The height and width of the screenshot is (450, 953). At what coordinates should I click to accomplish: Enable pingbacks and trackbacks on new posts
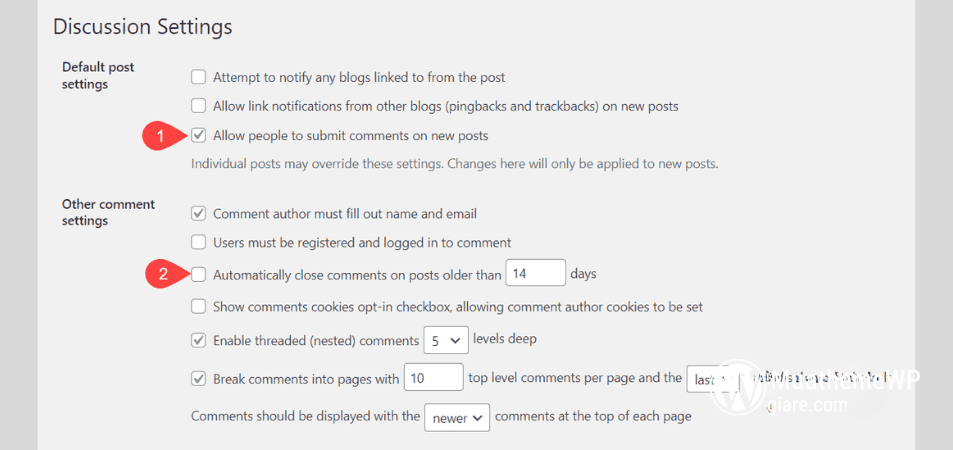point(199,106)
